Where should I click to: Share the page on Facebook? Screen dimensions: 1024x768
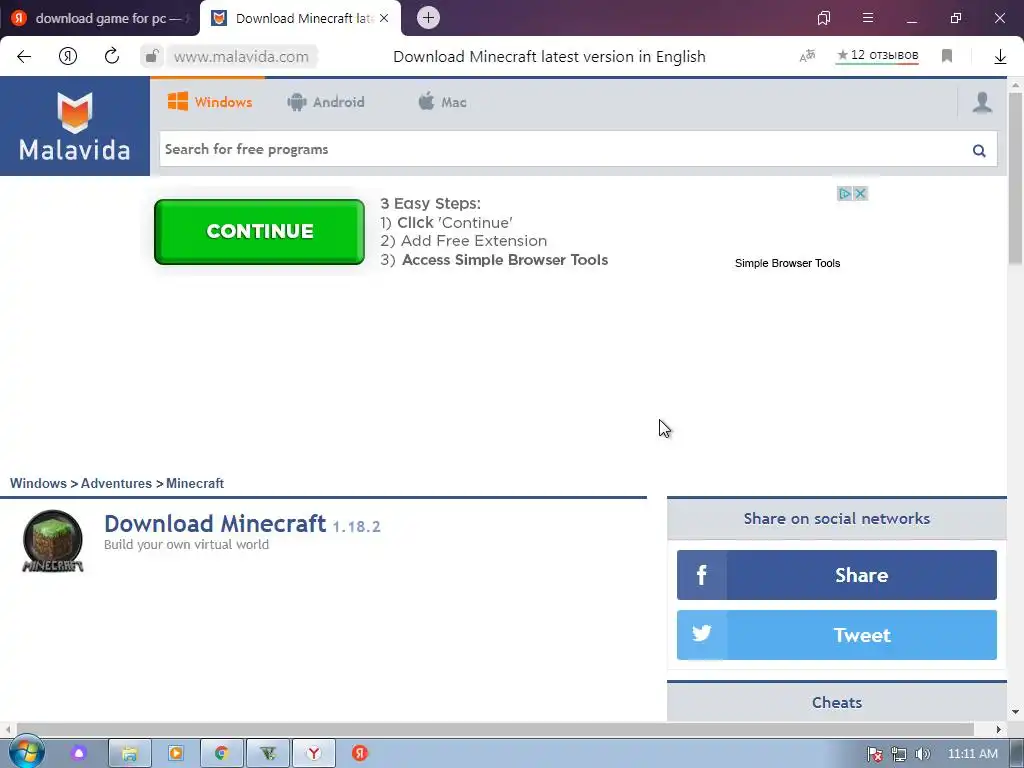[837, 575]
